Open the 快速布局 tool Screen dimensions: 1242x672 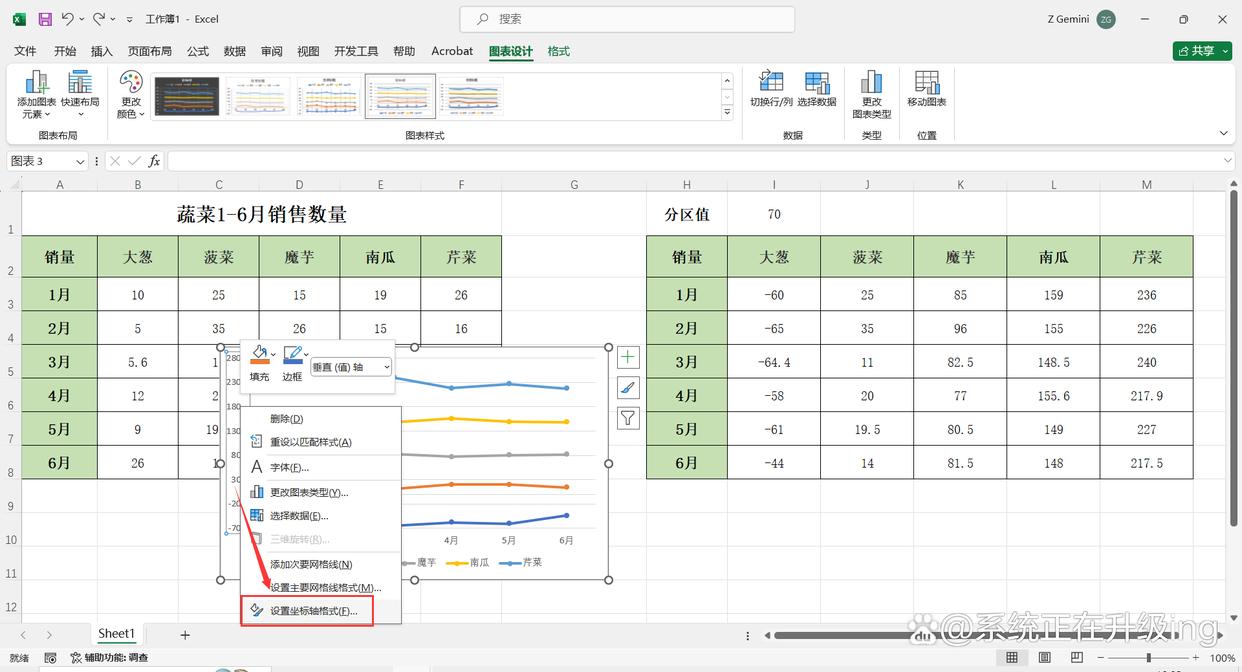[x=80, y=95]
